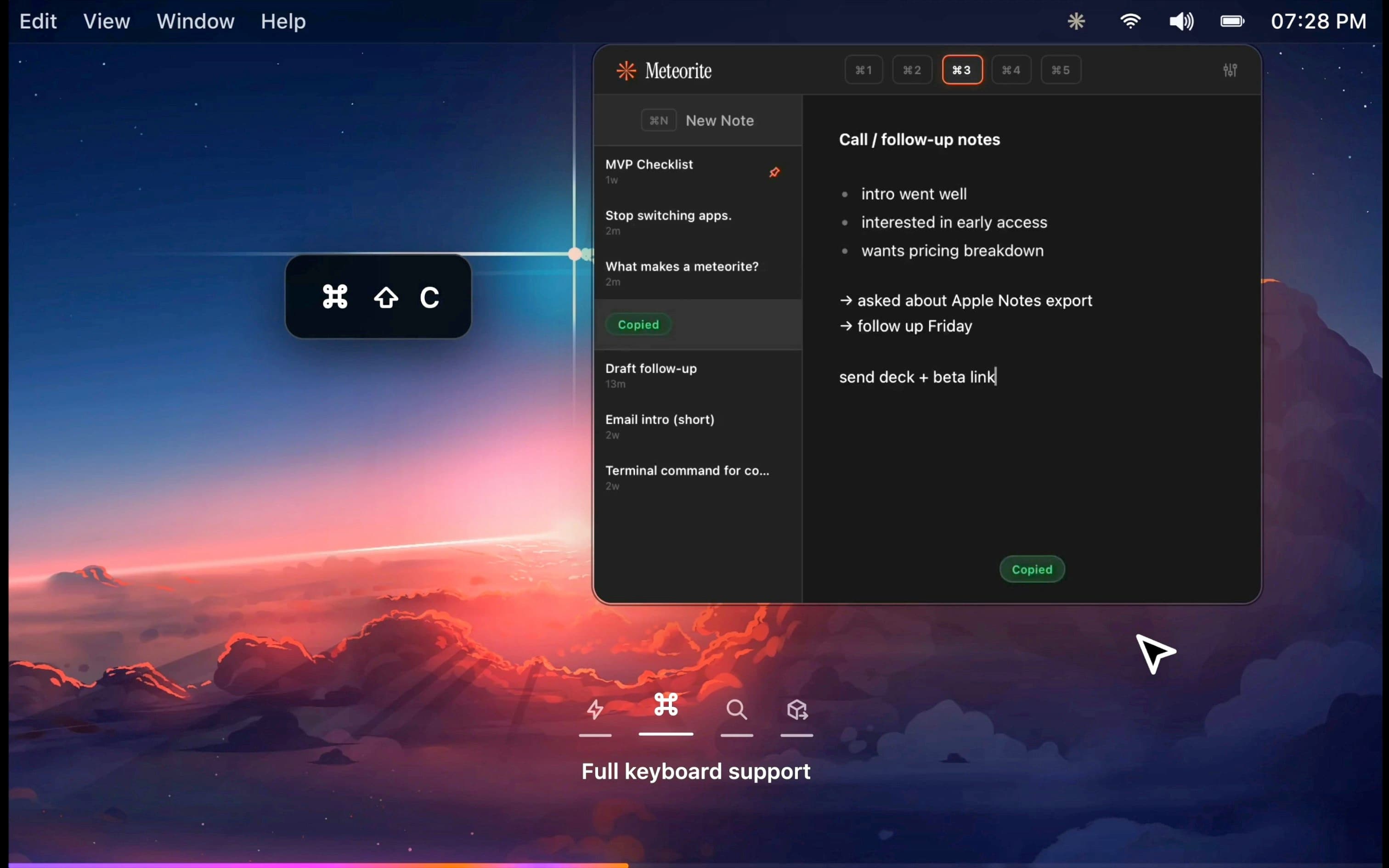Open the Help menu
The width and height of the screenshot is (1389, 868).
[282, 21]
